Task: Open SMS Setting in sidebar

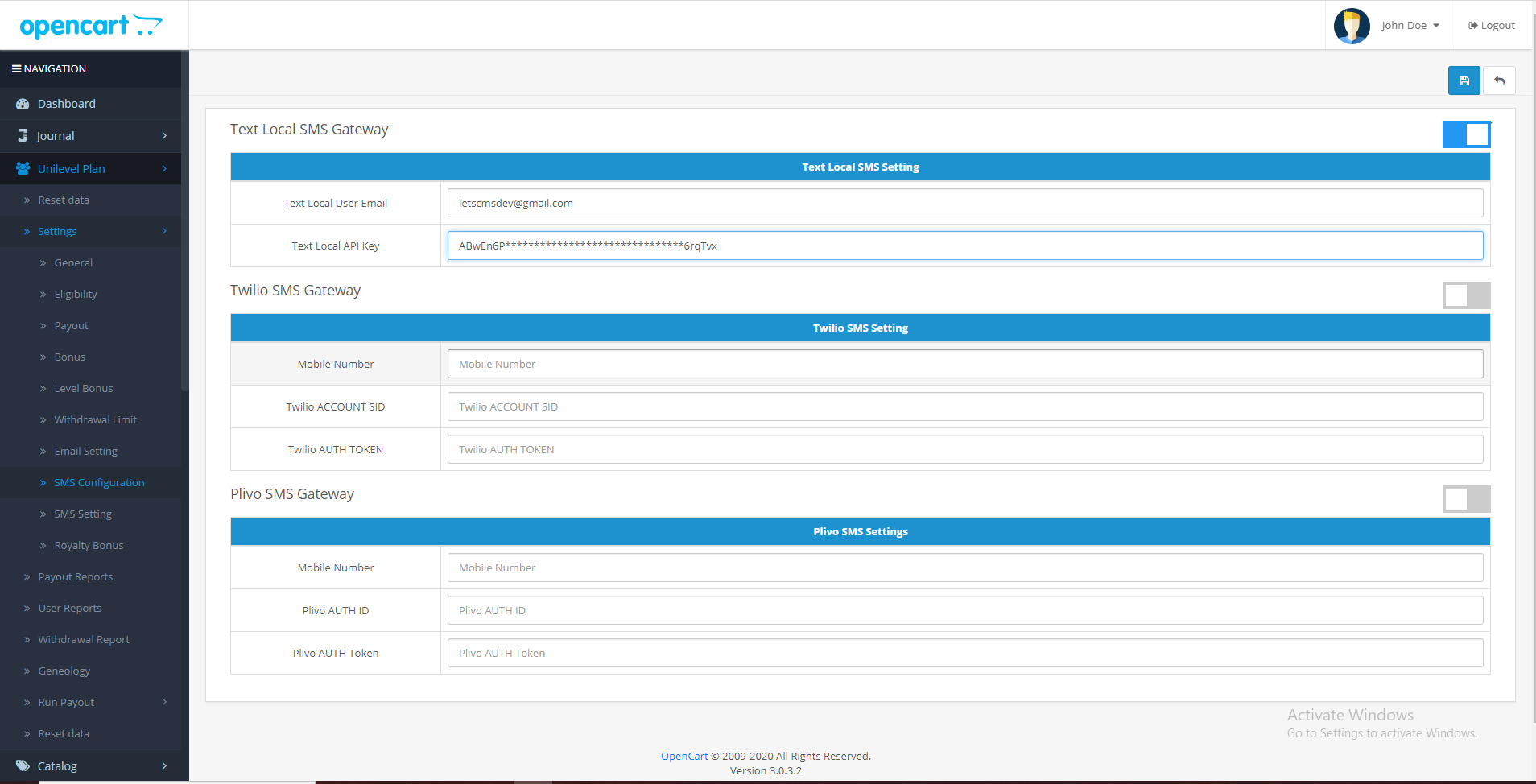Action: [83, 514]
